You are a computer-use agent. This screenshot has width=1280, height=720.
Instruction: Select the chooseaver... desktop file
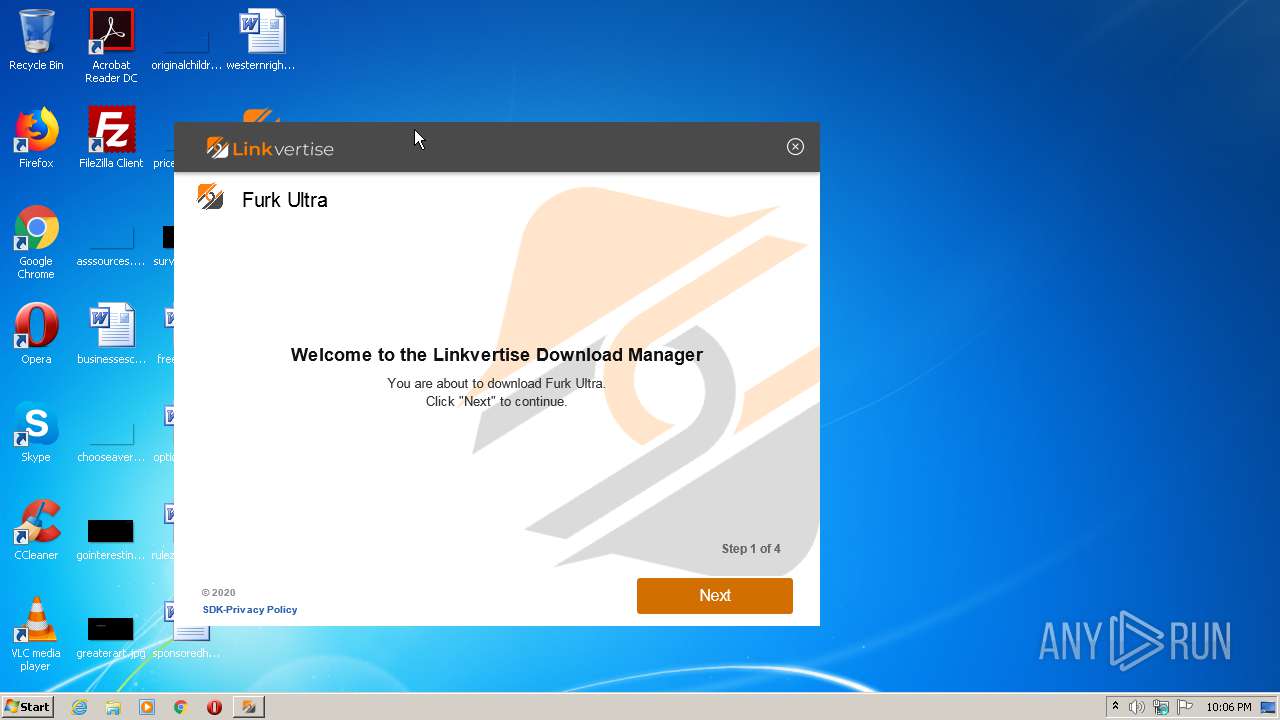pyautogui.click(x=111, y=440)
